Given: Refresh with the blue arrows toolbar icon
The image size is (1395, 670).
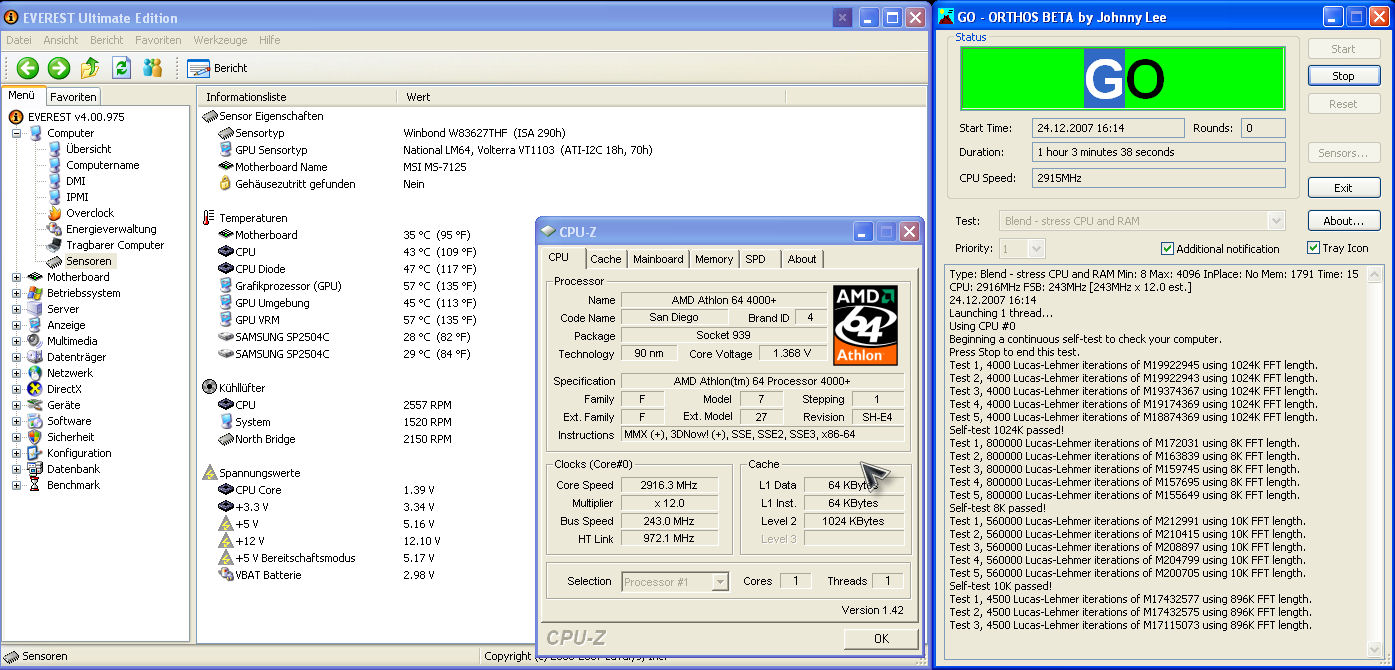Looking at the screenshot, I should (x=121, y=68).
